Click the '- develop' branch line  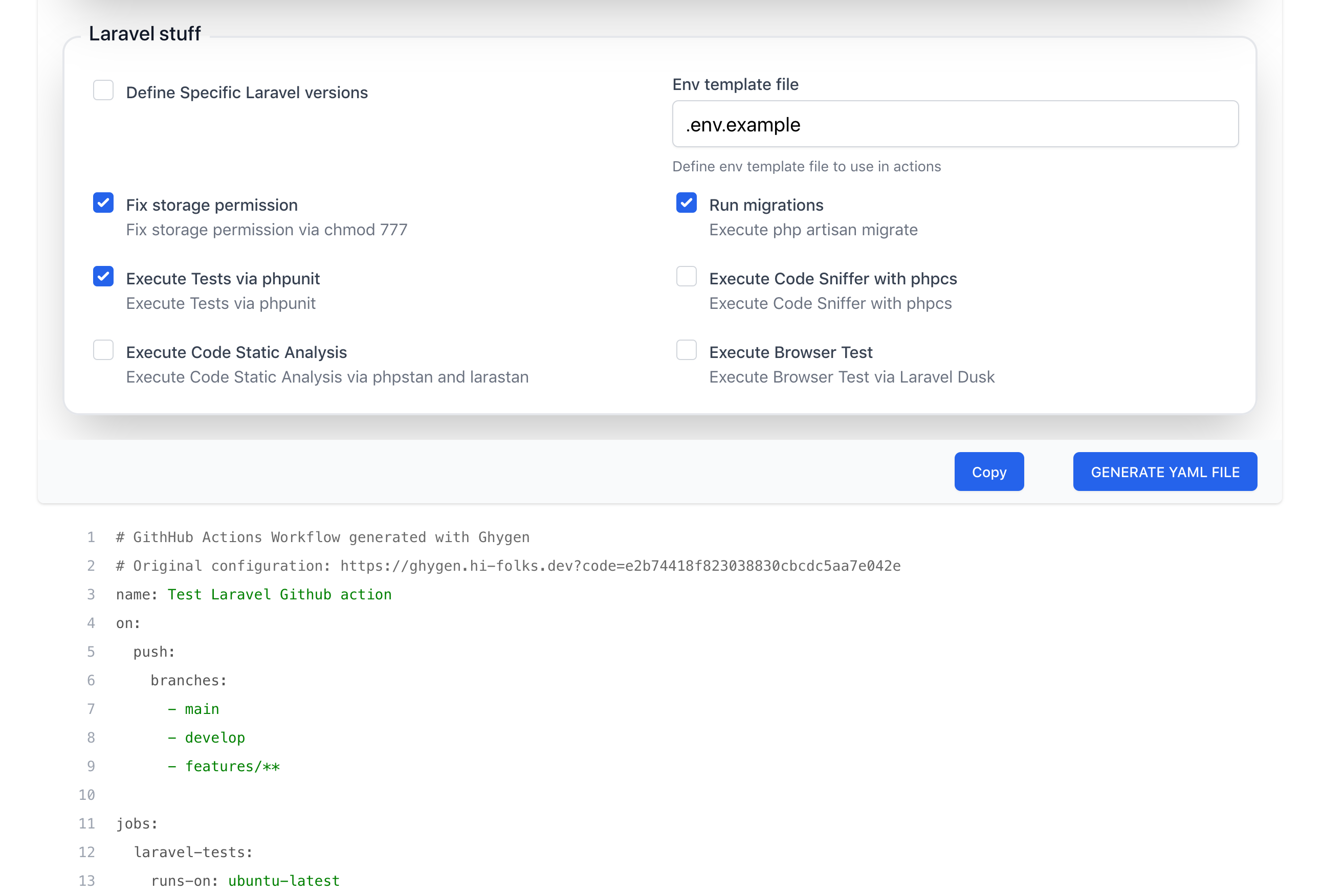206,738
